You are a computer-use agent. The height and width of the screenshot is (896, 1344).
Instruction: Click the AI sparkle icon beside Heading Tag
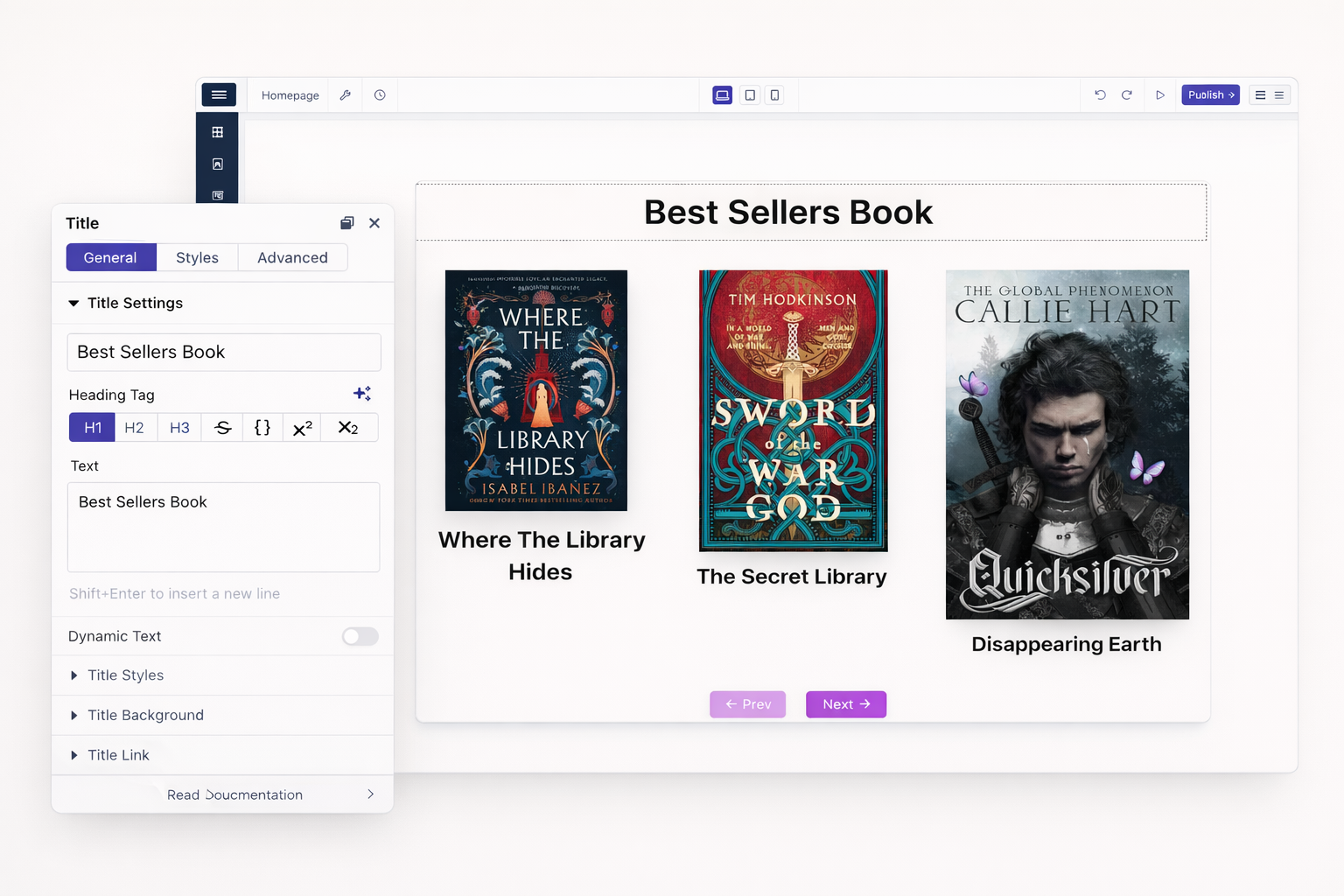[362, 394]
